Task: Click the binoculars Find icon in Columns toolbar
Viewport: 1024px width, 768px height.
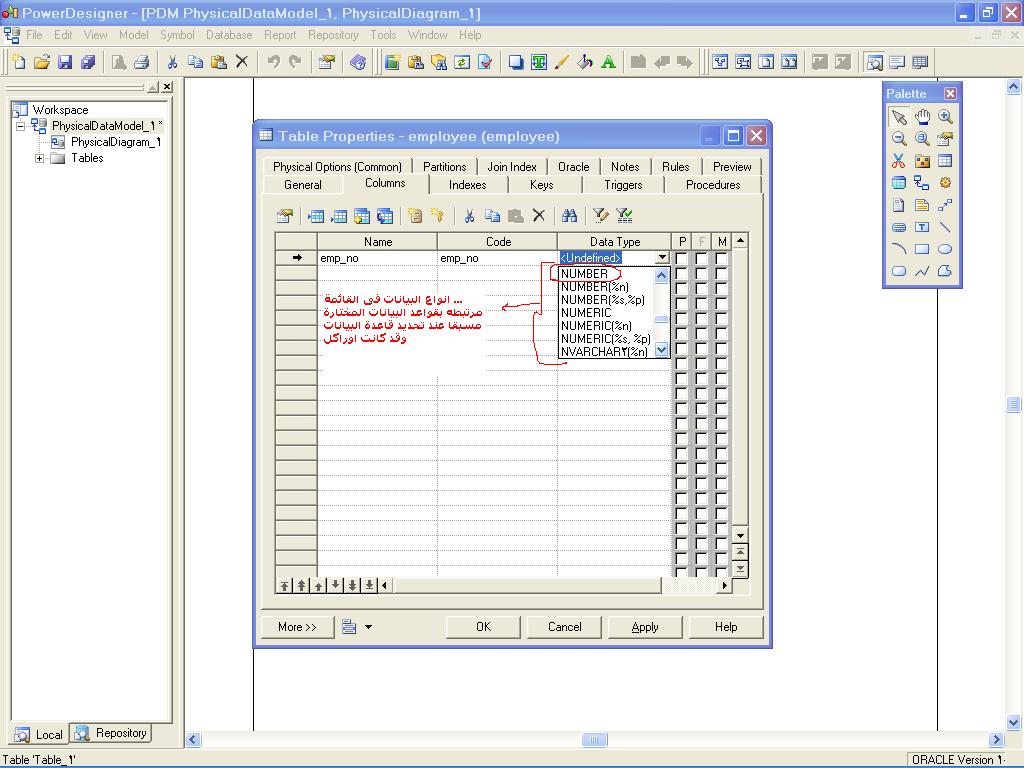Action: pyautogui.click(x=570, y=215)
